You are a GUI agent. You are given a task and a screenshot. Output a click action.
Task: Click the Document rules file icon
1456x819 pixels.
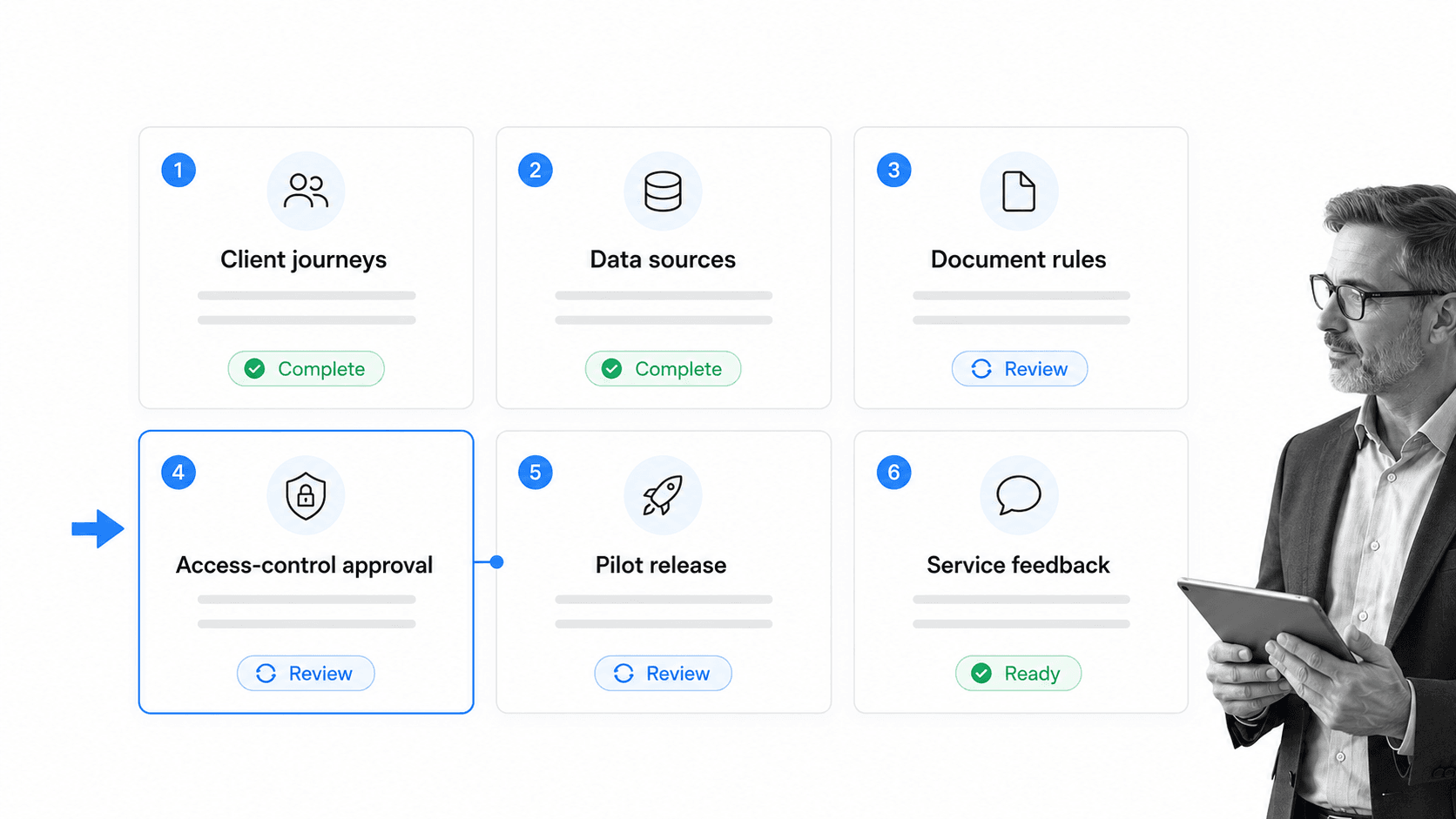coord(1019,191)
